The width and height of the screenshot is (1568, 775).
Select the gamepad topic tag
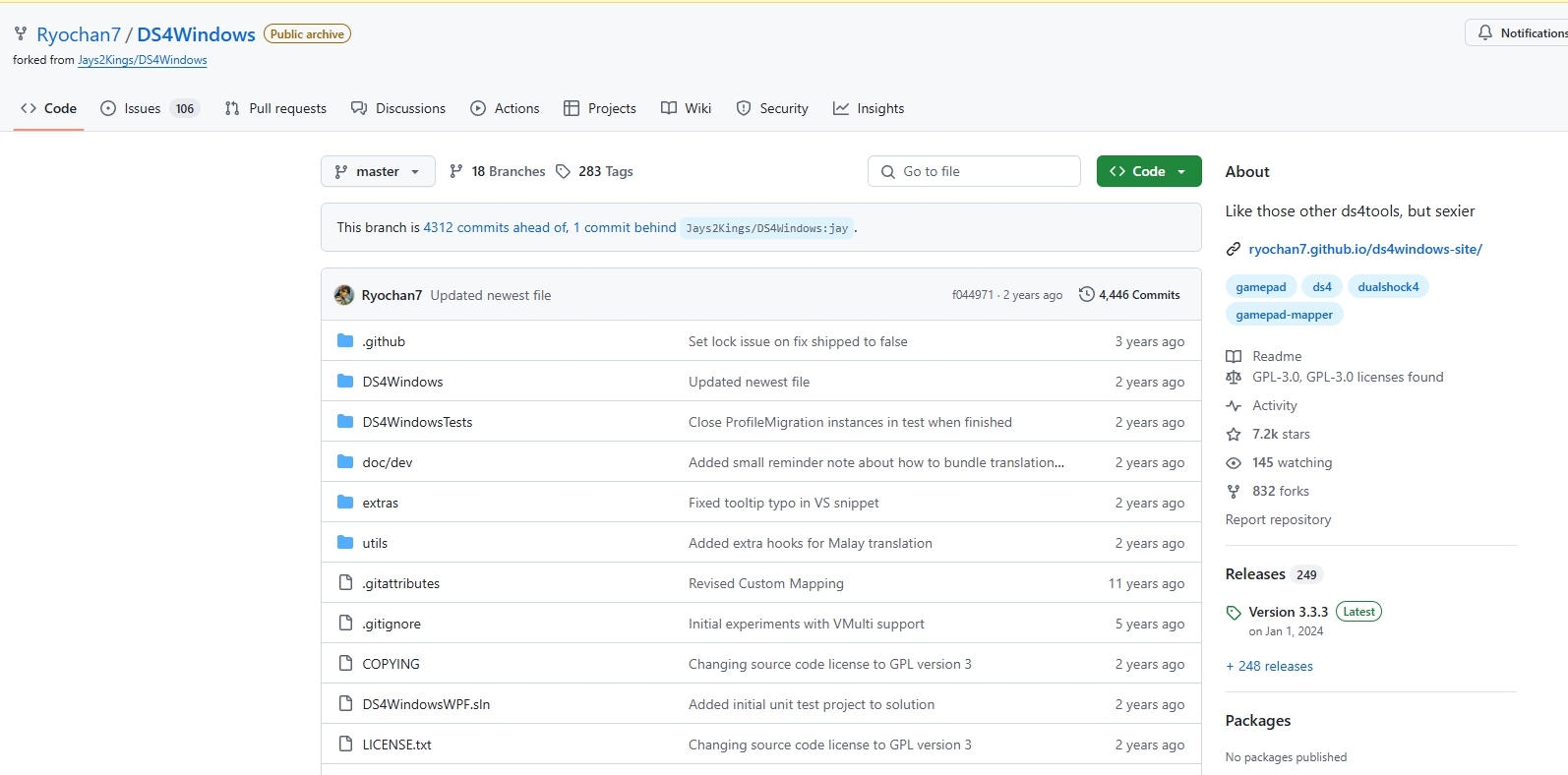(1261, 287)
